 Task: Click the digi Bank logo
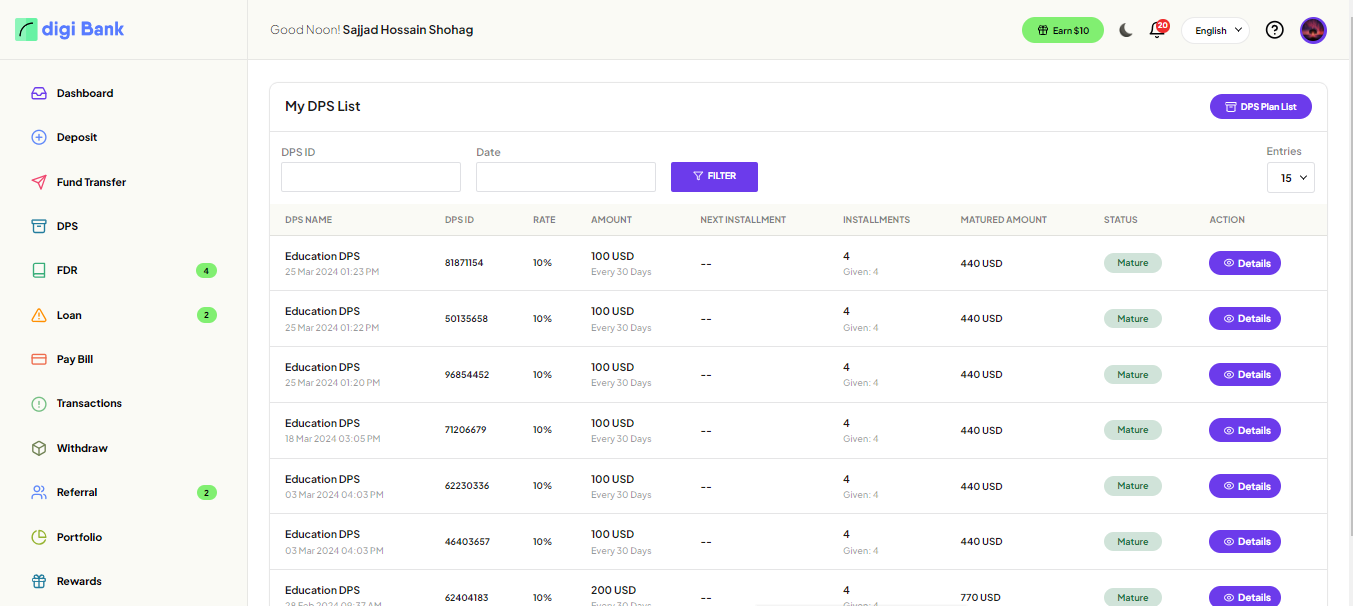tap(70, 29)
